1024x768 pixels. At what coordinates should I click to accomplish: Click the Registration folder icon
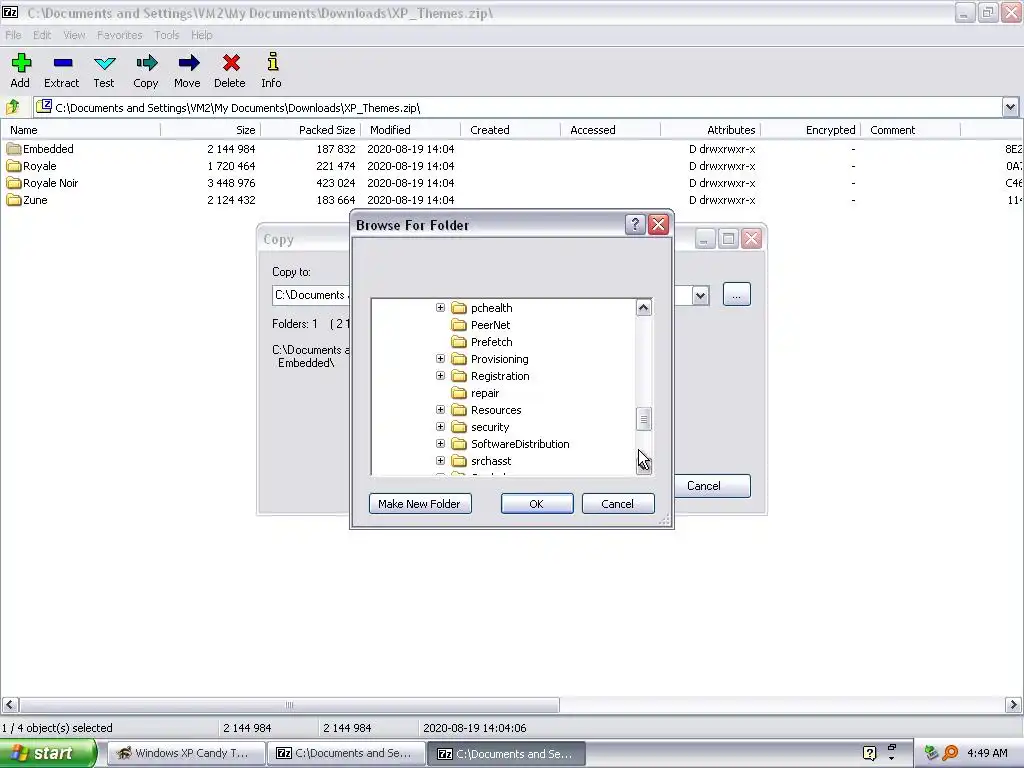click(x=459, y=376)
